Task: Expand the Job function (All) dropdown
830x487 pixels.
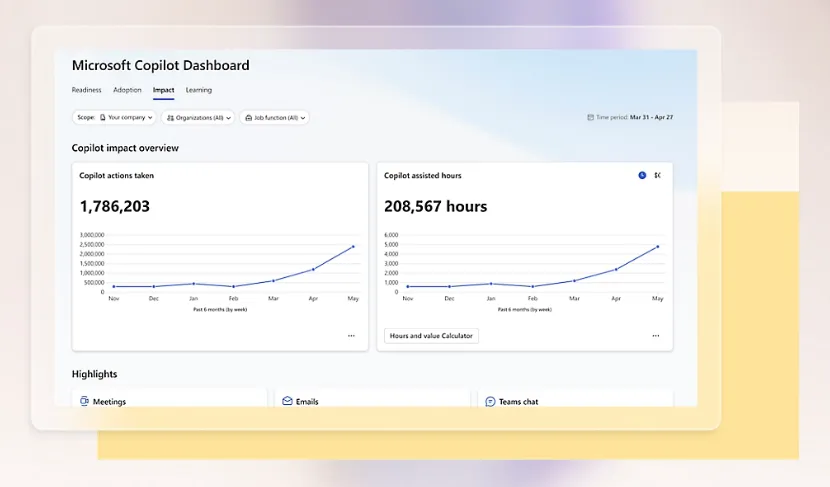Action: [275, 118]
